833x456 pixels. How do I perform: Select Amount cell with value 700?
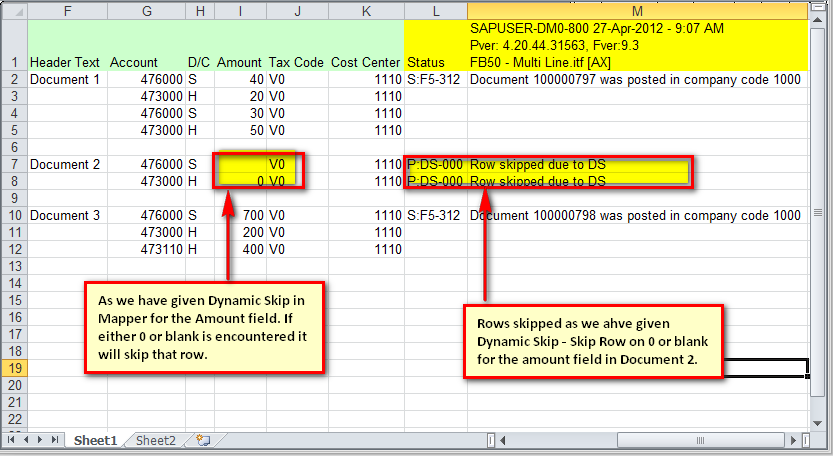(240, 215)
